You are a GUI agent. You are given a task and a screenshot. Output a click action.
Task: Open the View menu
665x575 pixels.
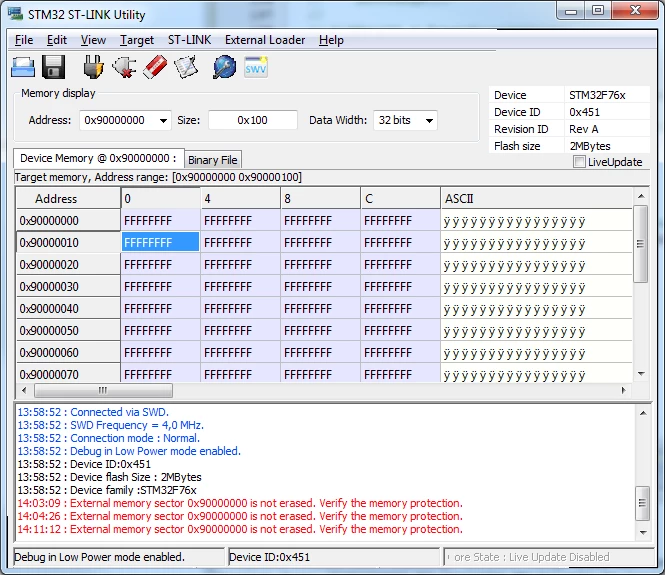[93, 40]
